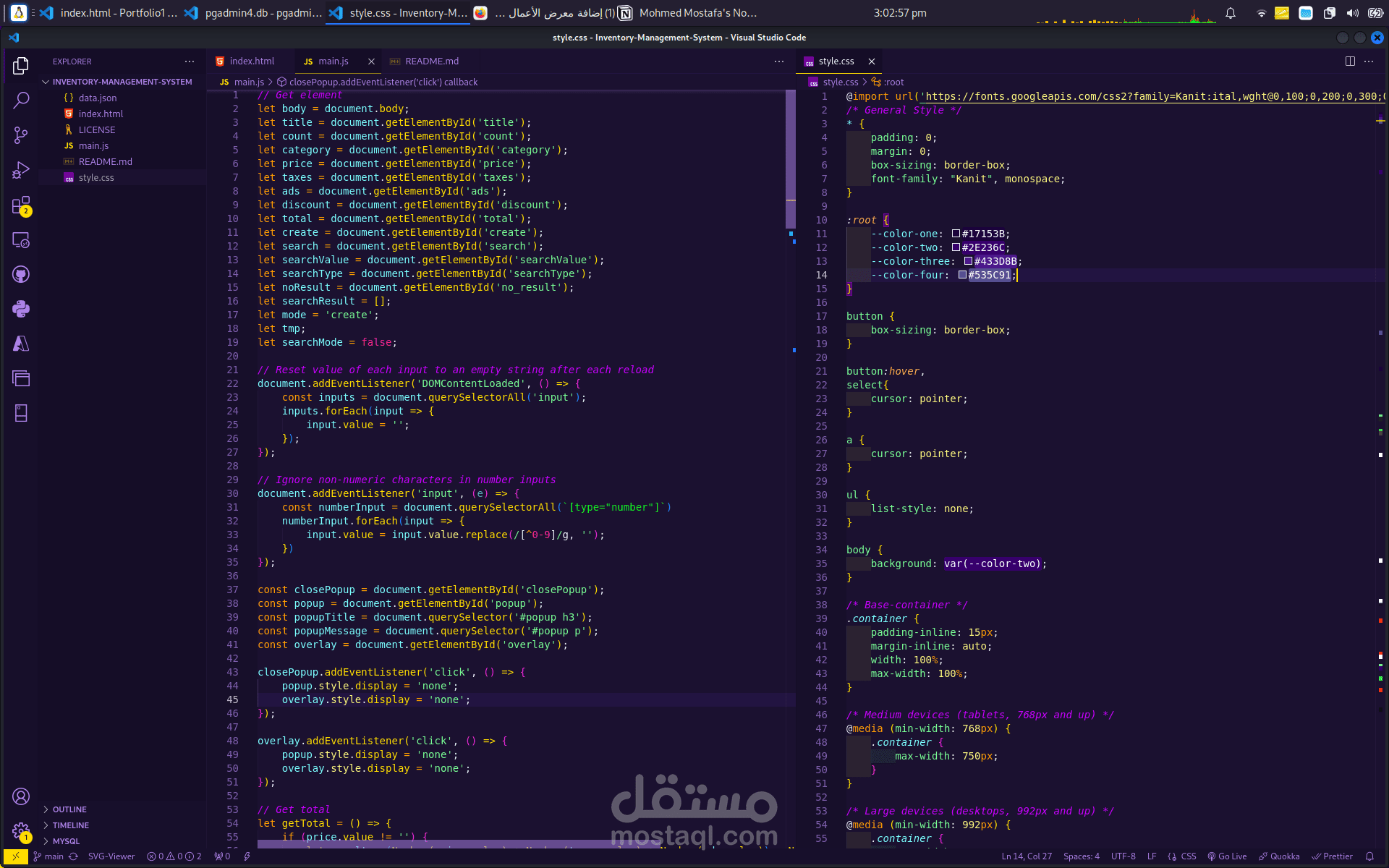
Task: Collapse the INVENTORY-MANAGEMENT-SYSTEM folder
Action: tap(122, 82)
